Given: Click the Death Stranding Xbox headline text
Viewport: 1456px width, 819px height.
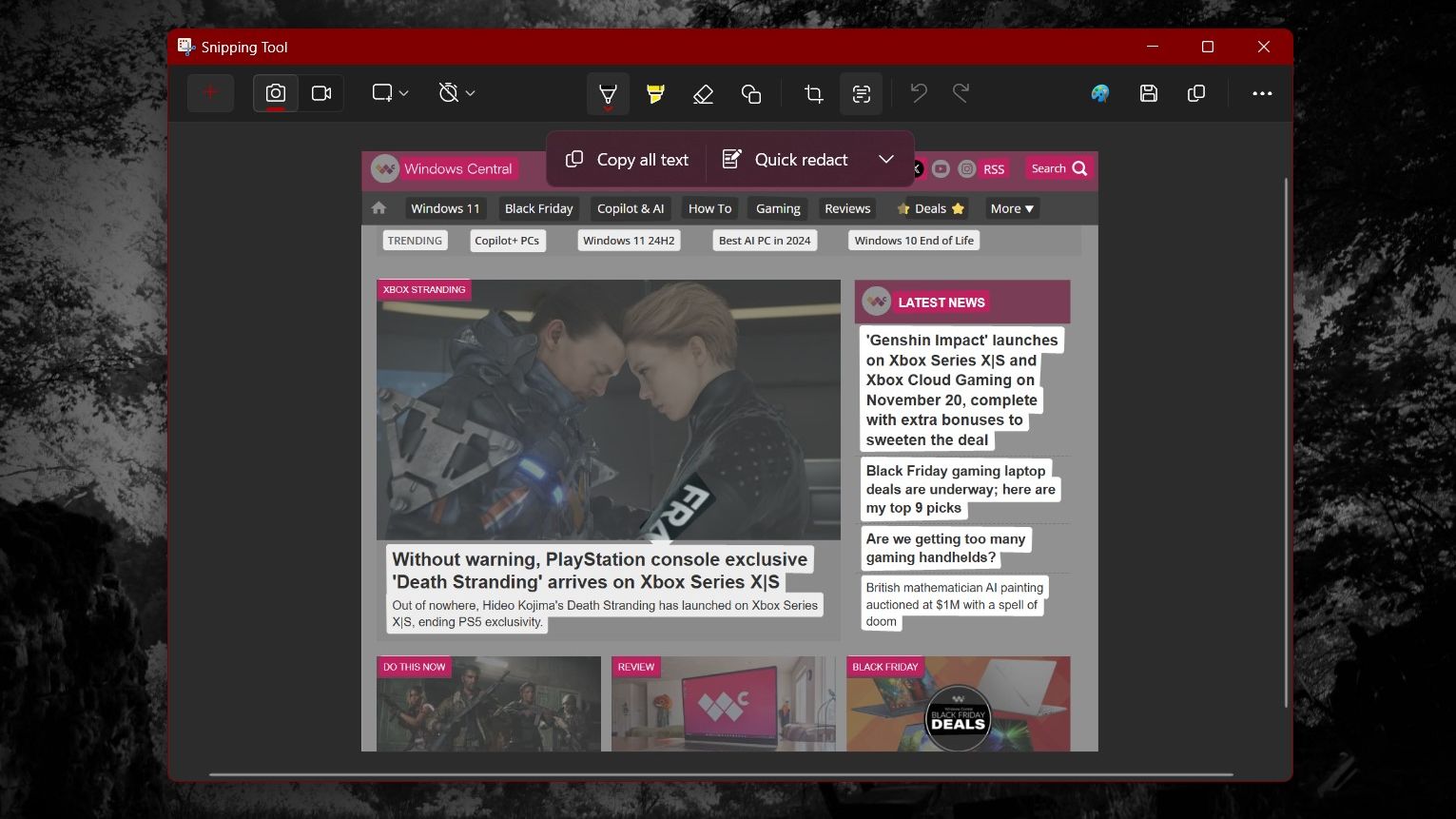Looking at the screenshot, I should pos(600,571).
